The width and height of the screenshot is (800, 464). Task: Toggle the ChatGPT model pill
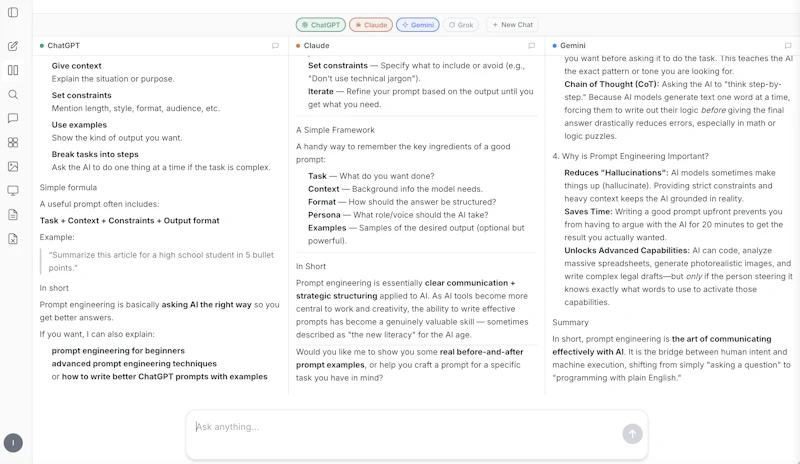pos(320,25)
